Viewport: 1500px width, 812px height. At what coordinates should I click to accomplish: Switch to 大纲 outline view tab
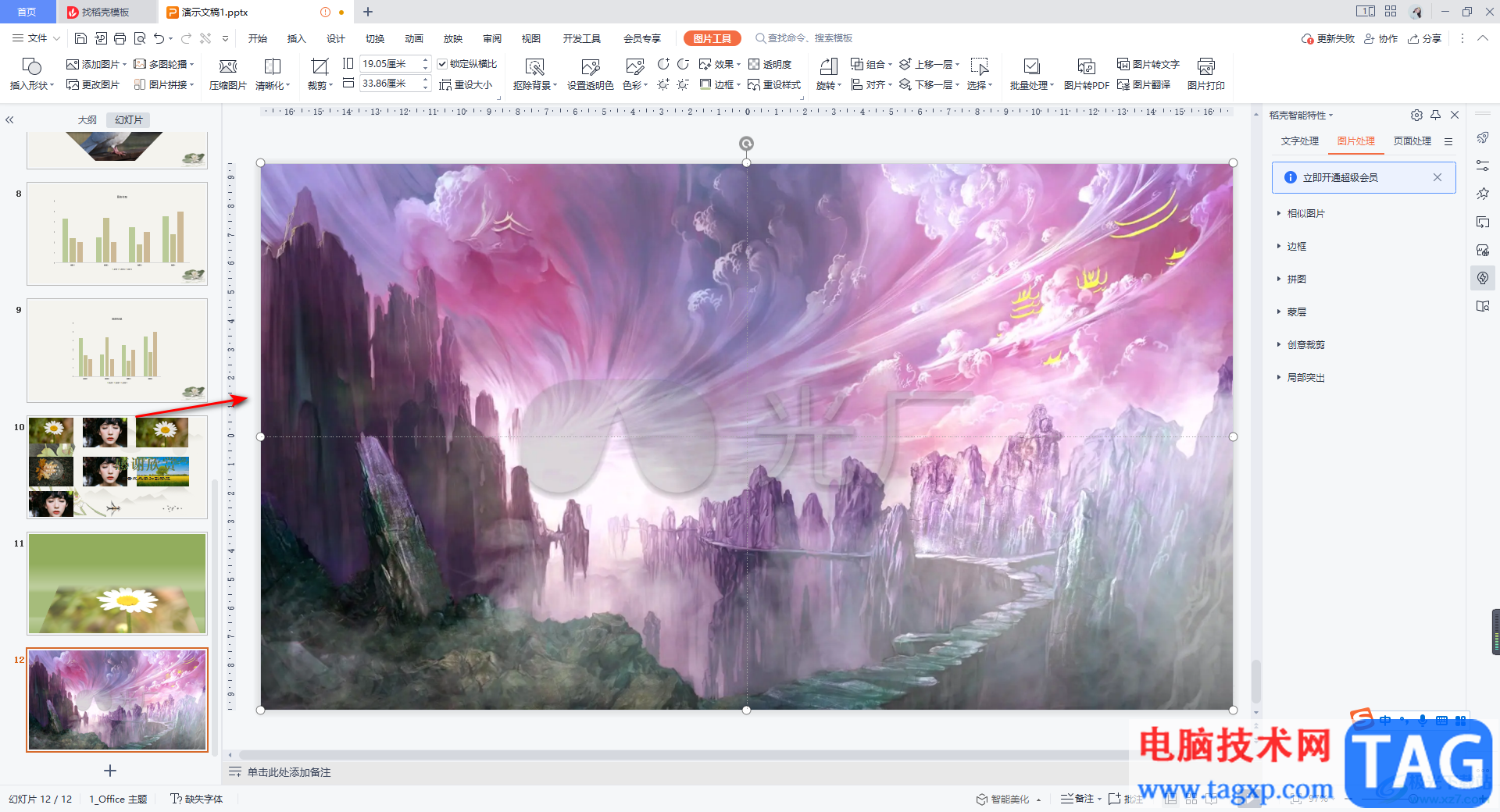point(87,119)
